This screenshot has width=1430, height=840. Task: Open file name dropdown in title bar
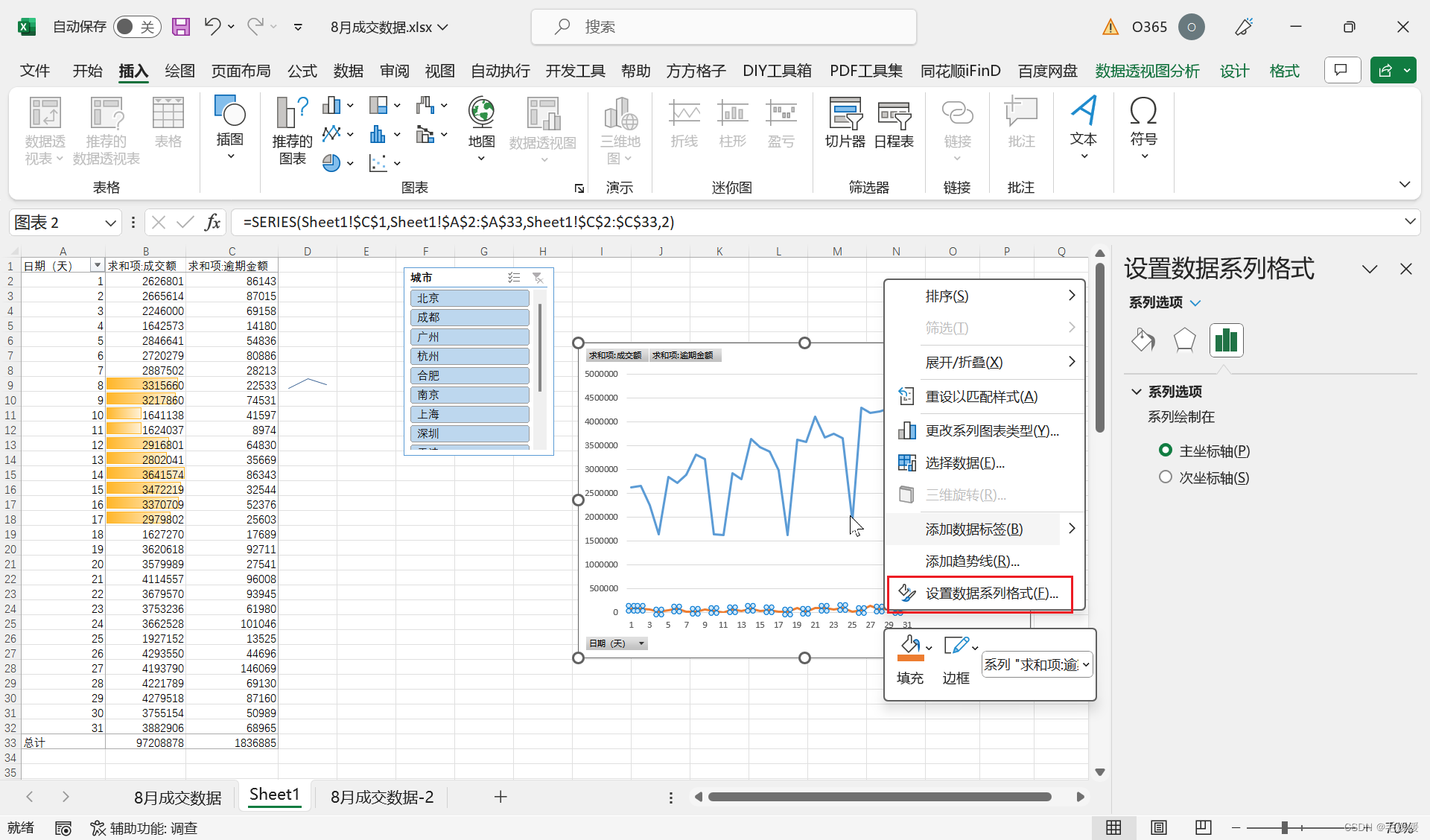[443, 27]
